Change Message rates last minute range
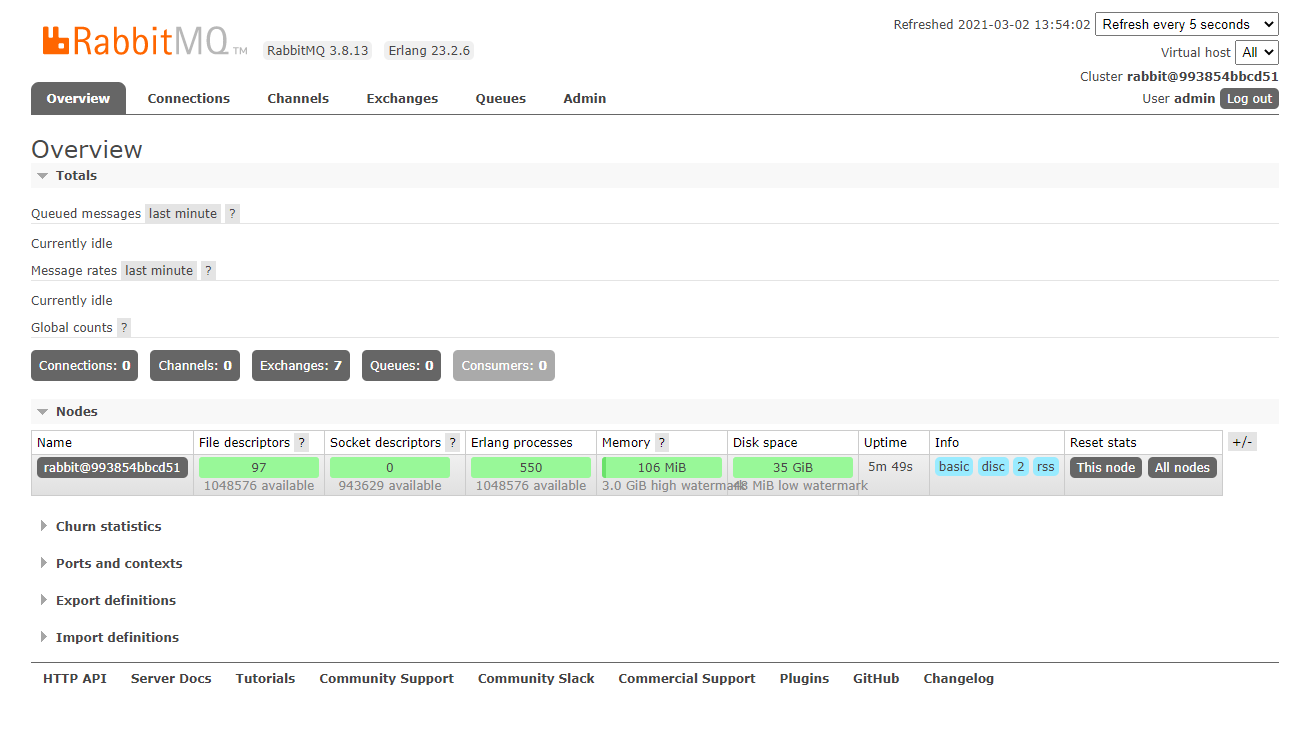 tap(159, 270)
